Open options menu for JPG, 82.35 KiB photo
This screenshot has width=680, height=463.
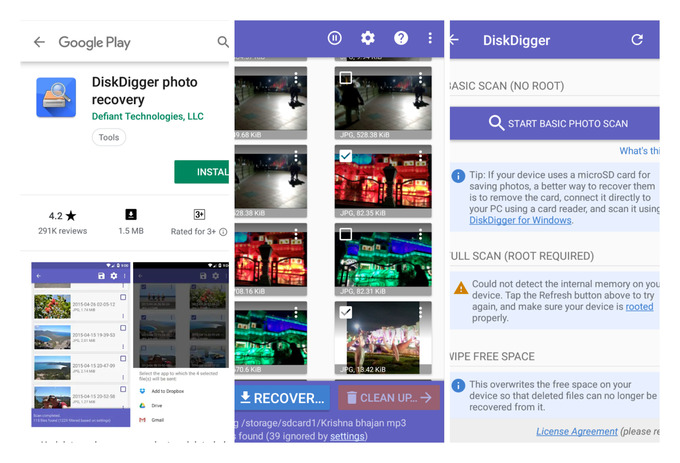pos(420,156)
